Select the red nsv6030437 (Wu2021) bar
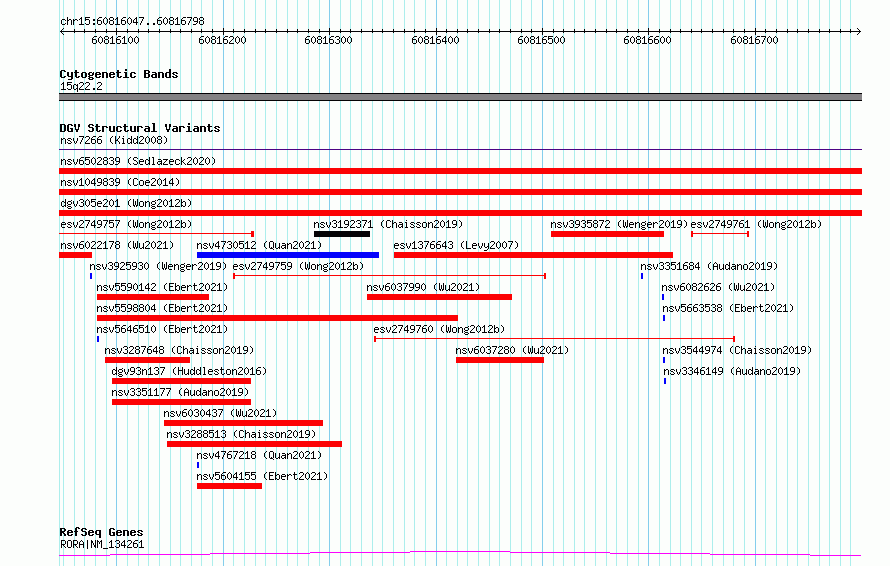 click(x=243, y=423)
